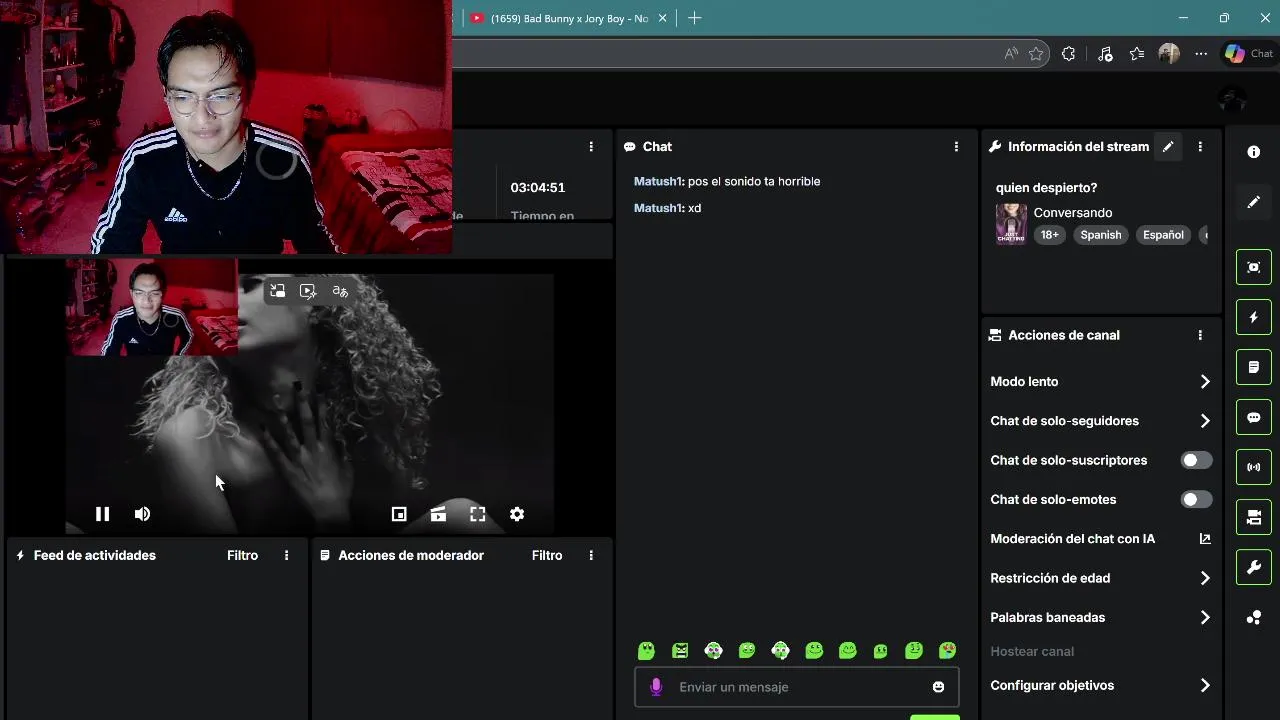This screenshot has height=720, width=1280.
Task: Click the three-dots cluster icon in sidebar
Action: click(x=1254, y=618)
